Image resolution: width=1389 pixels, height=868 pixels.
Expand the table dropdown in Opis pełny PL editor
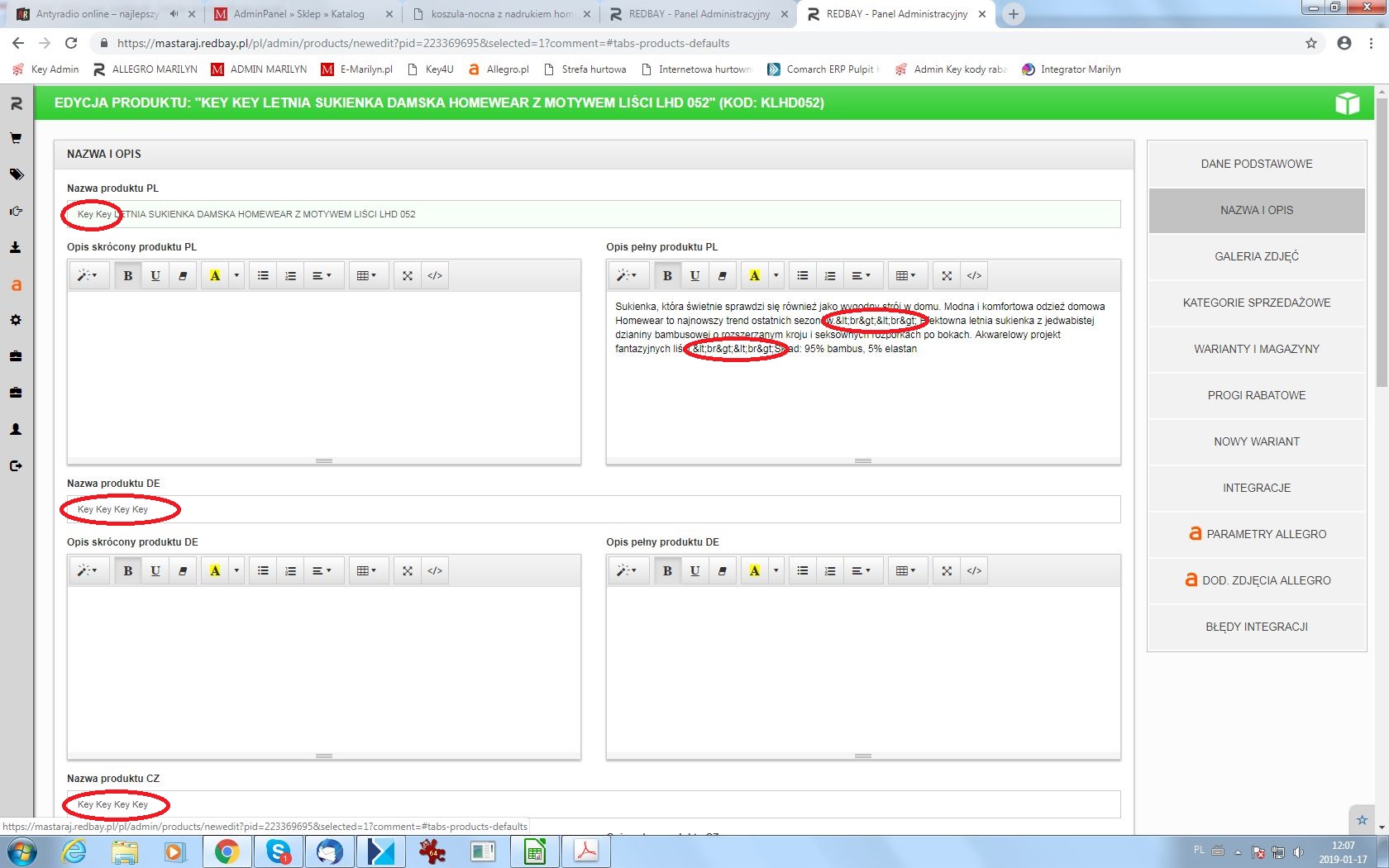tap(905, 275)
